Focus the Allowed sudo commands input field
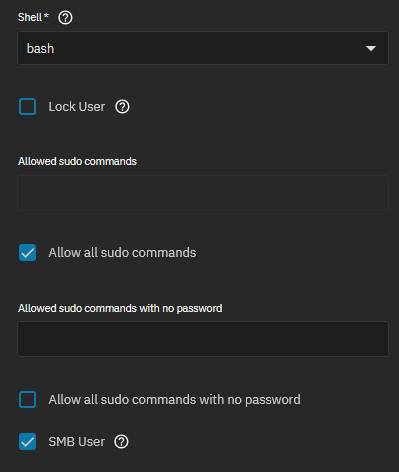The height and width of the screenshot is (472, 399). [x=203, y=193]
